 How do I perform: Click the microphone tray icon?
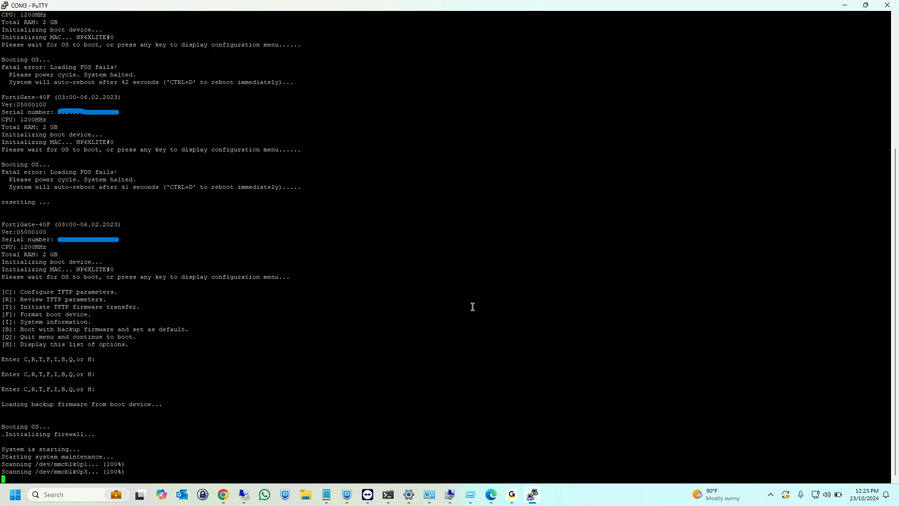(800, 495)
